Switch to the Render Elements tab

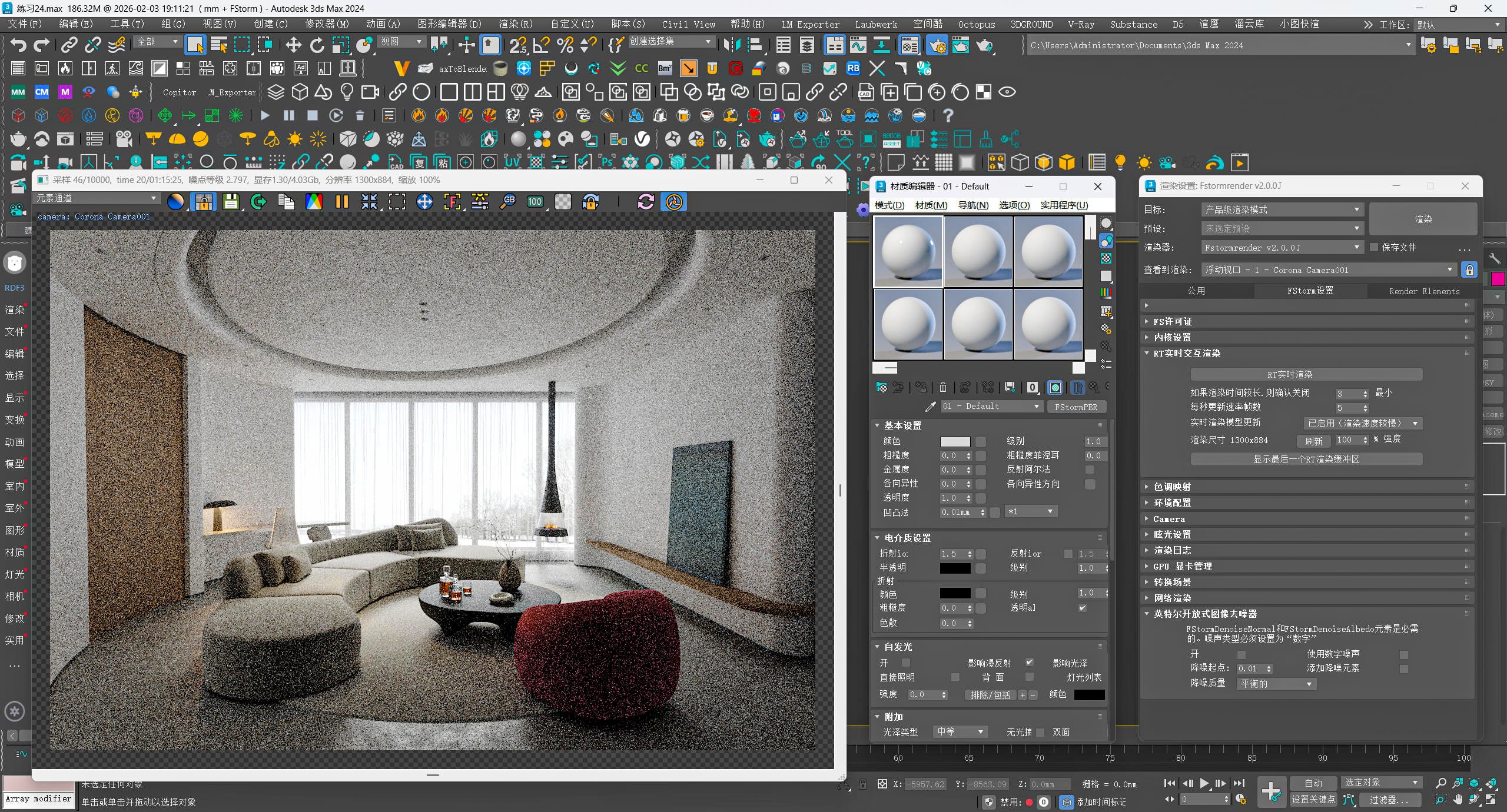coord(1423,291)
